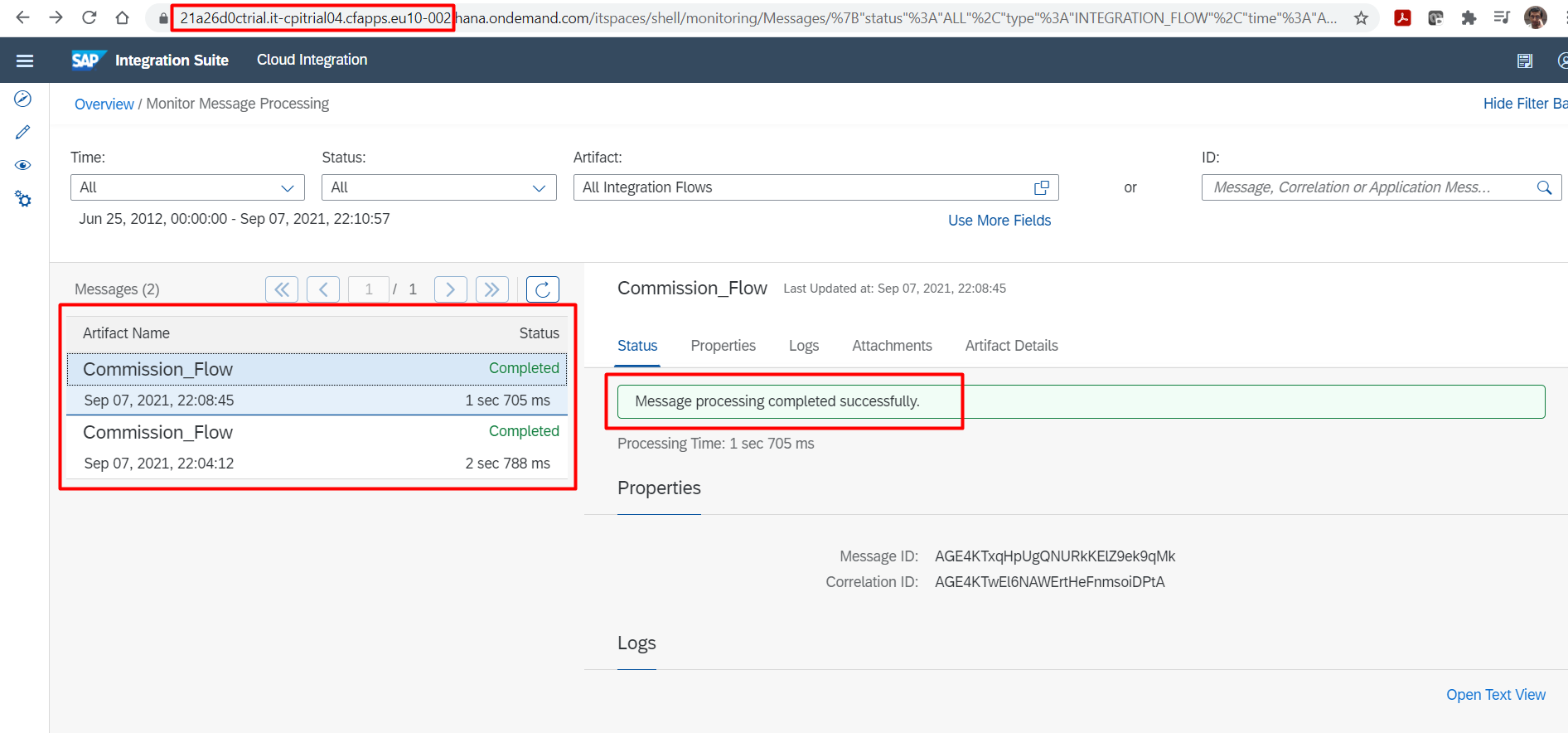Screen dimensions: 1568x733
Task: Switch to the Attachments tab
Action: (892, 346)
